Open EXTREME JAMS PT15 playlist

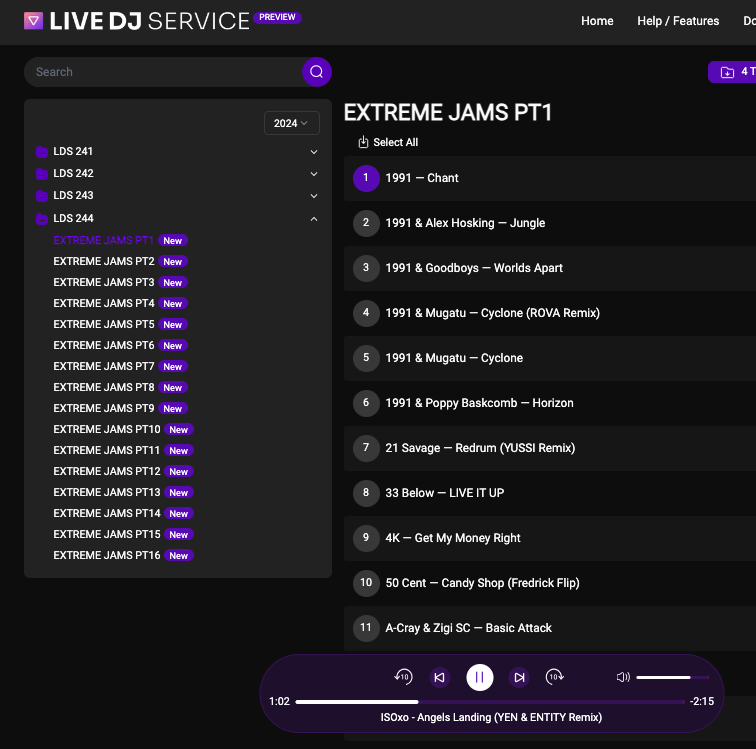point(107,534)
